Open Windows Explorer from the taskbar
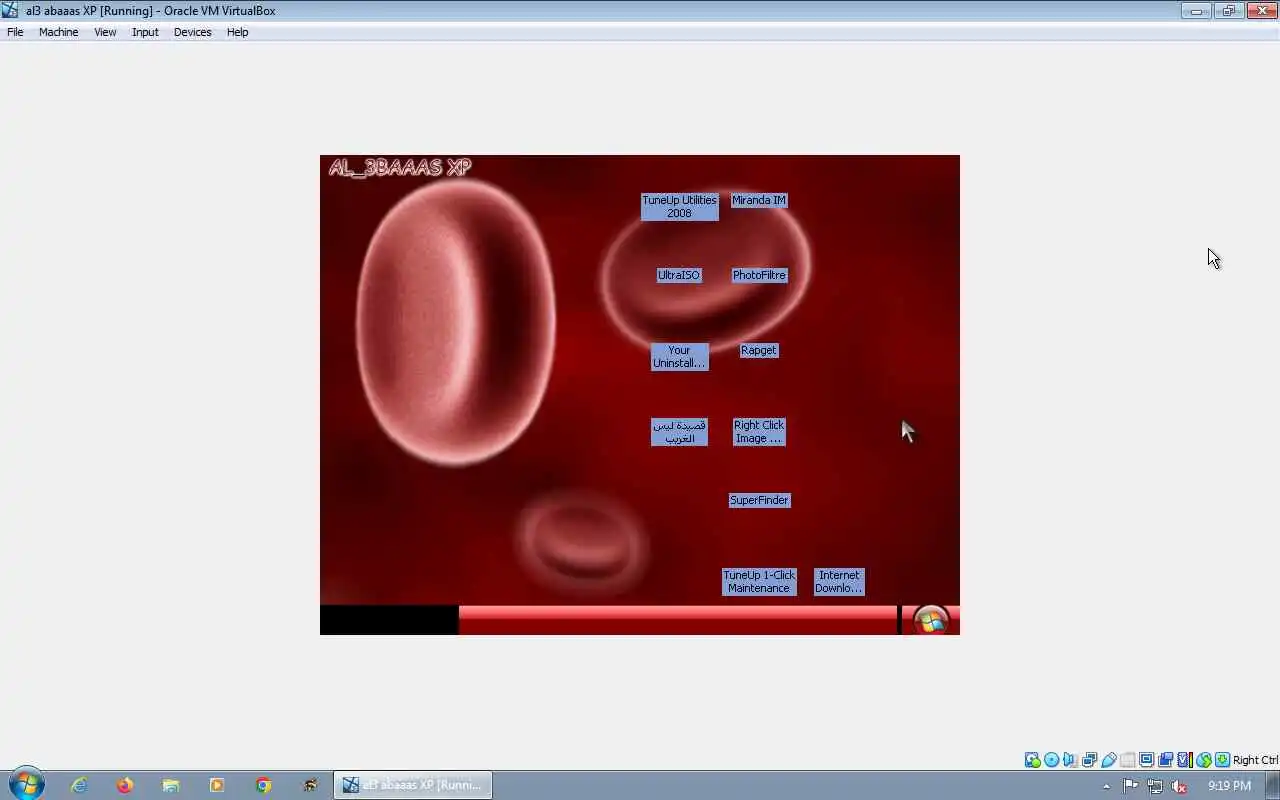1280x800 pixels. [x=171, y=785]
